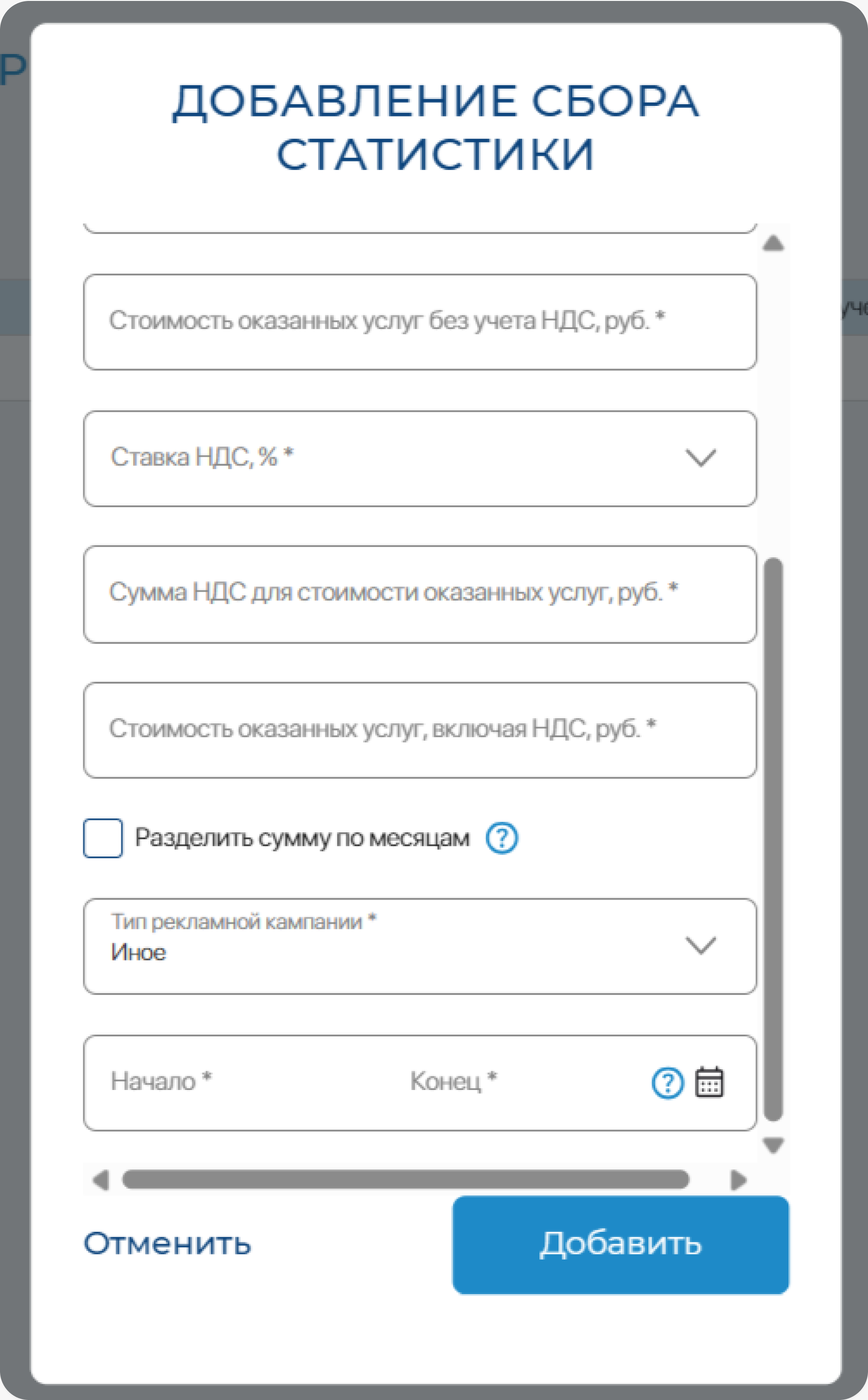
Task: Click chevron next to 'Иное' value
Action: (700, 945)
